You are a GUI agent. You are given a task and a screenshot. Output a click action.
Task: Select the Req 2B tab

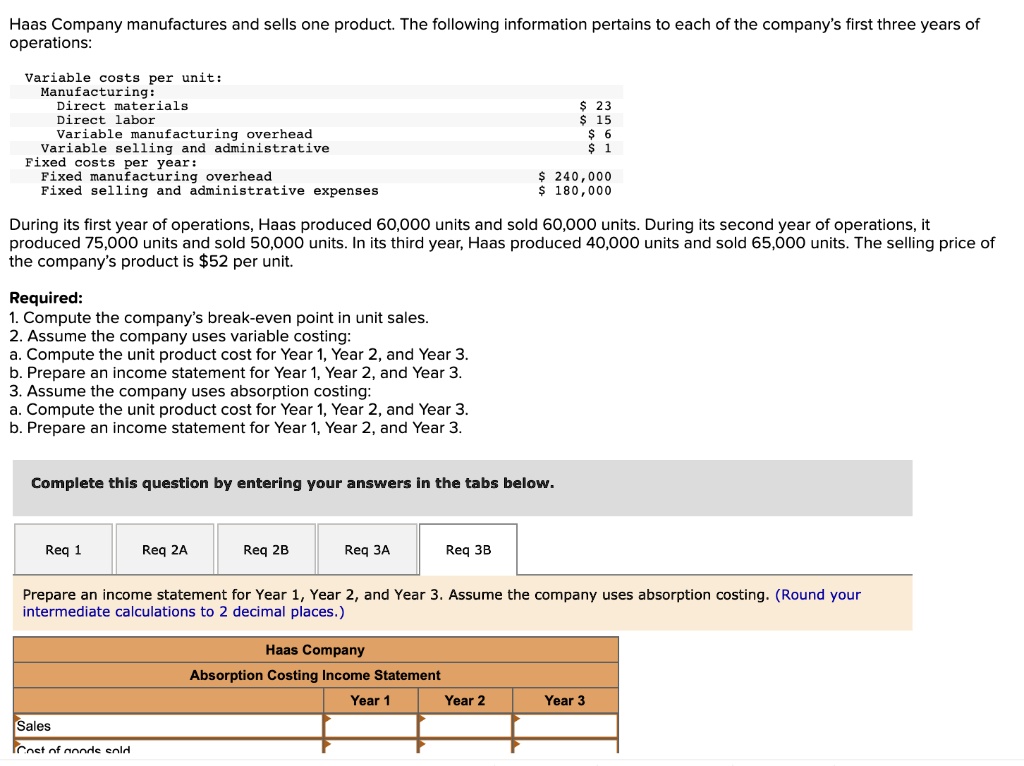coord(265,549)
